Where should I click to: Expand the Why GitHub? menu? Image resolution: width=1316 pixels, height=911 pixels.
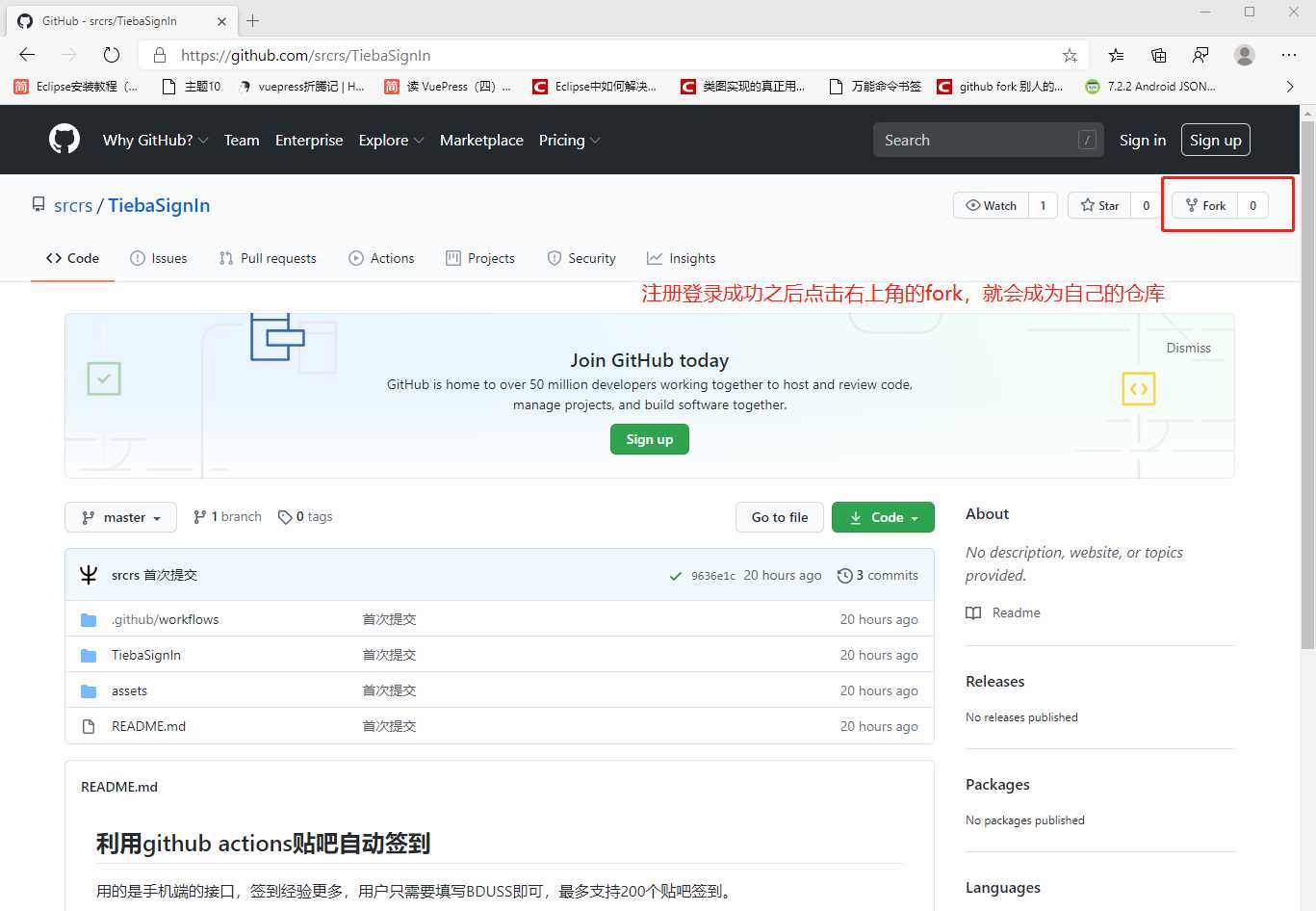pyautogui.click(x=155, y=140)
